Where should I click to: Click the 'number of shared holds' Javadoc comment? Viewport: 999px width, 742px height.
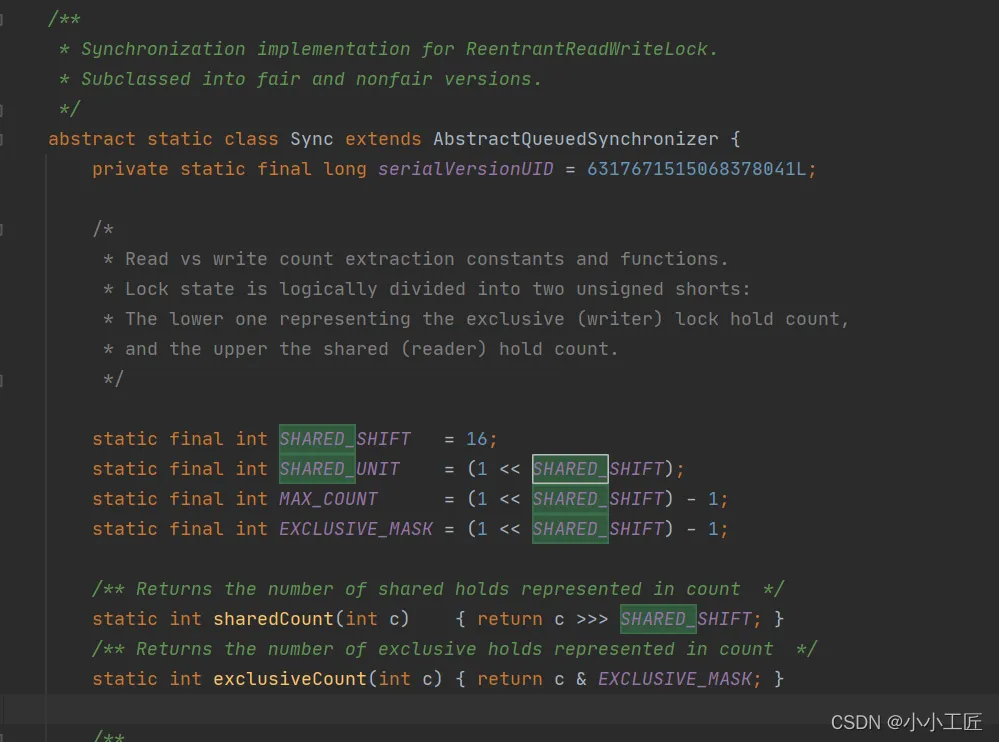click(438, 589)
